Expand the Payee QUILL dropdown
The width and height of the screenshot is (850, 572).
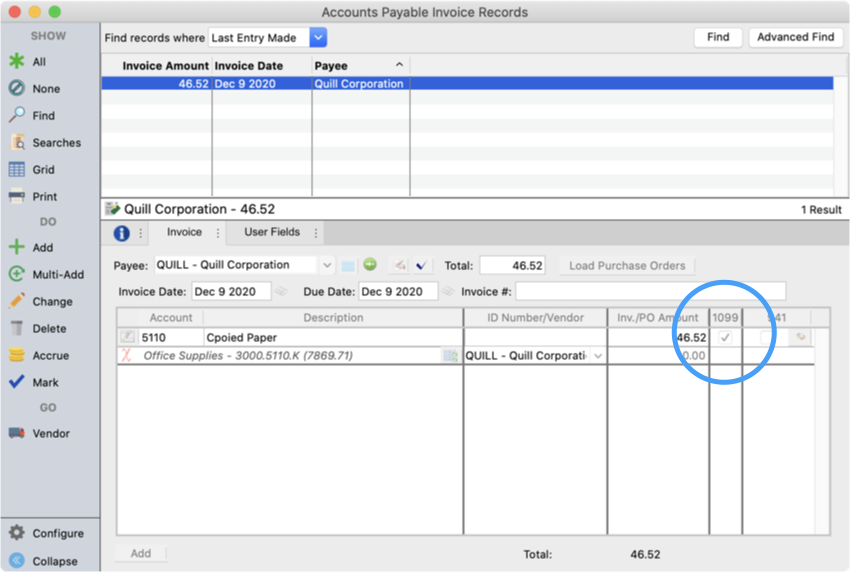pos(326,265)
